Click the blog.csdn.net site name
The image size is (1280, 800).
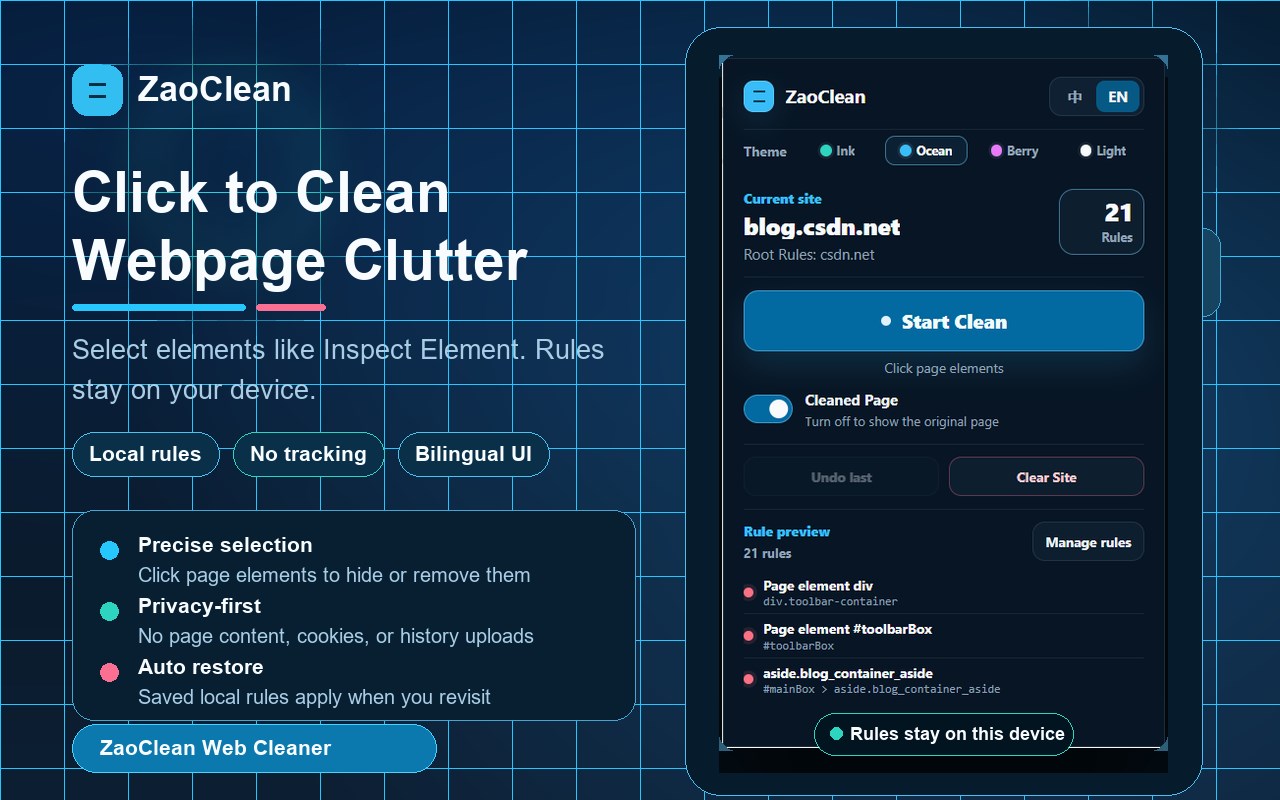(822, 227)
